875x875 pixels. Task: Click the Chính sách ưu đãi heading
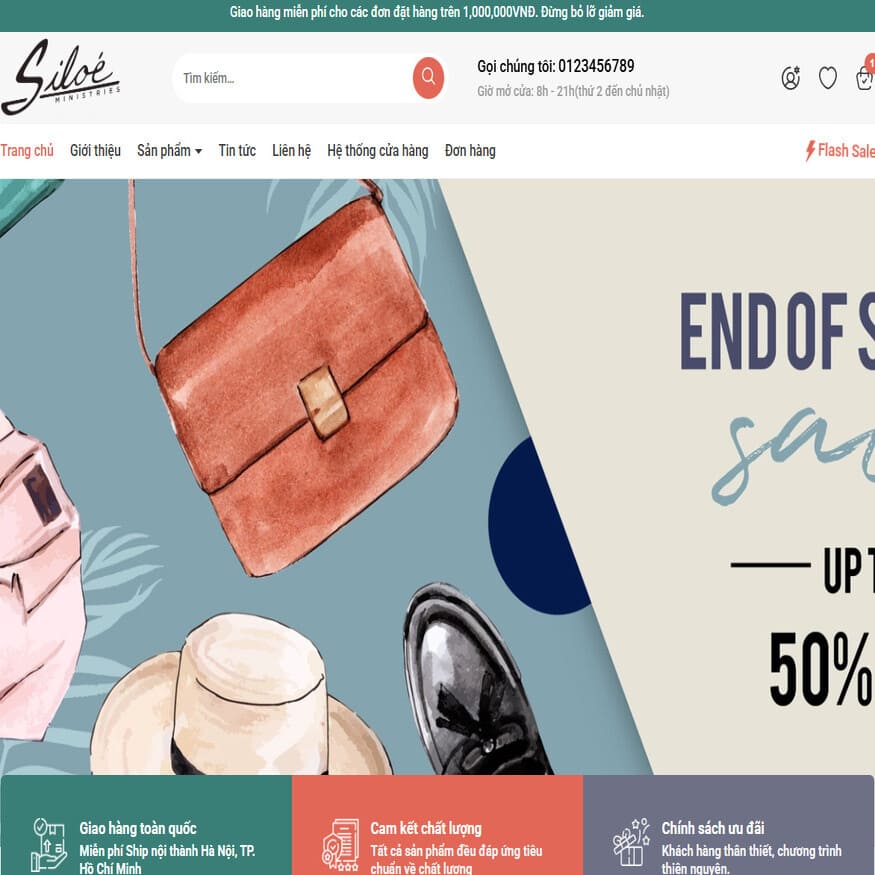click(713, 828)
